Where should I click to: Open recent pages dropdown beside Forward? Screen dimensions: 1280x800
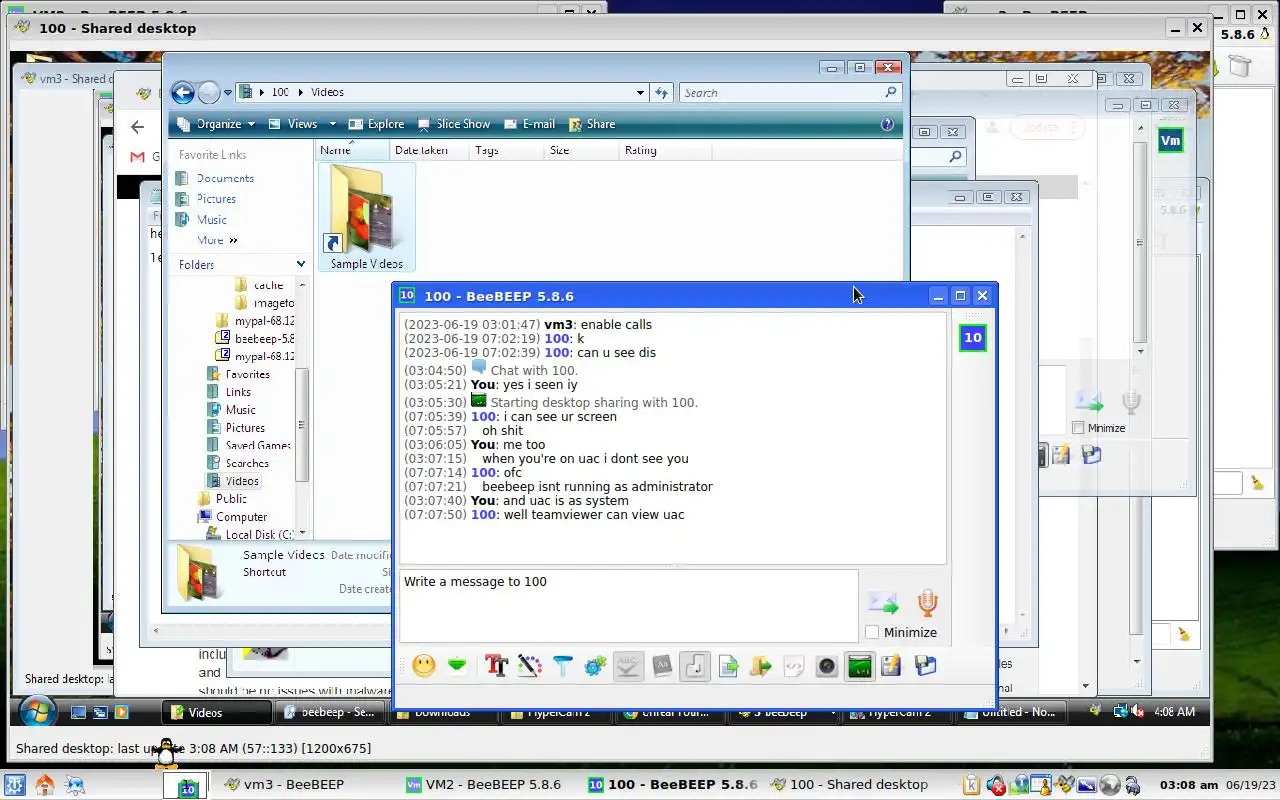[x=228, y=93]
